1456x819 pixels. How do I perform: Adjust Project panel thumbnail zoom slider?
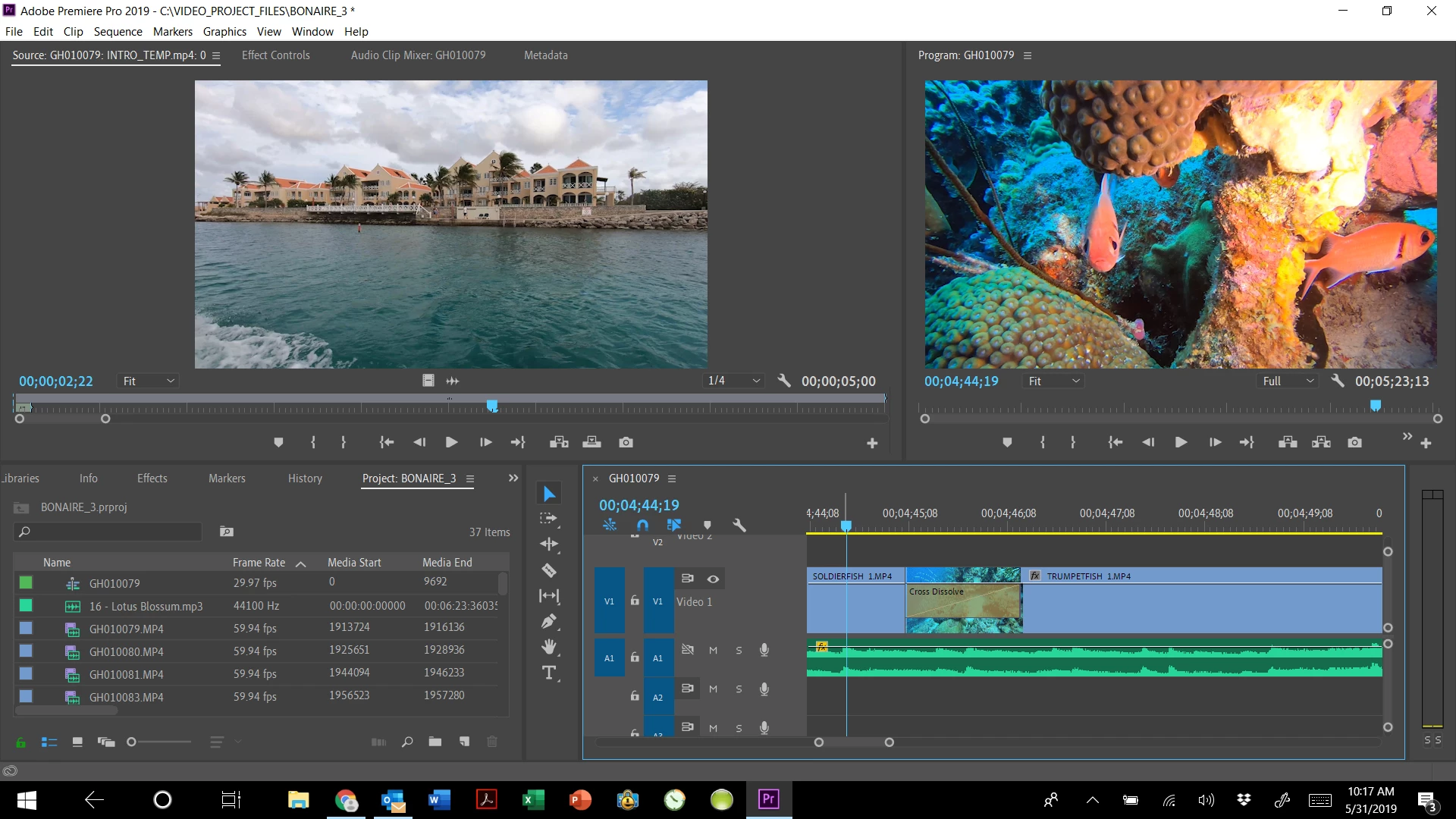(x=132, y=742)
